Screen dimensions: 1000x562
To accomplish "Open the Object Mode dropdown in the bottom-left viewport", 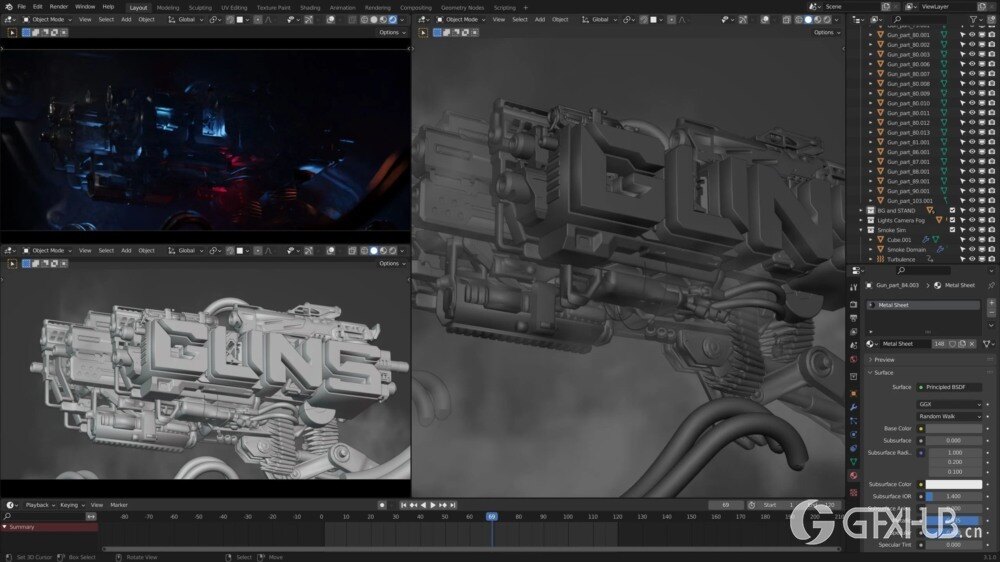I will [48, 251].
